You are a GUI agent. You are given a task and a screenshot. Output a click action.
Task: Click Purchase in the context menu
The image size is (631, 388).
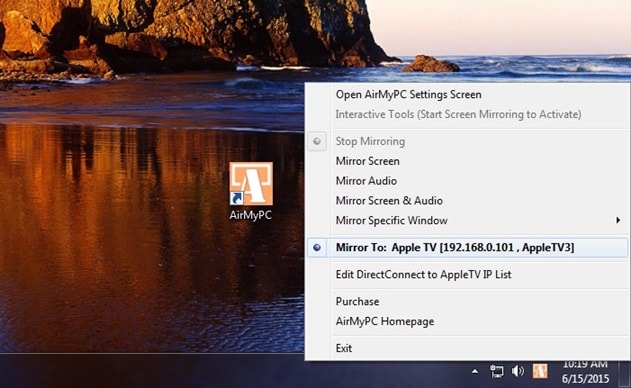click(x=357, y=301)
